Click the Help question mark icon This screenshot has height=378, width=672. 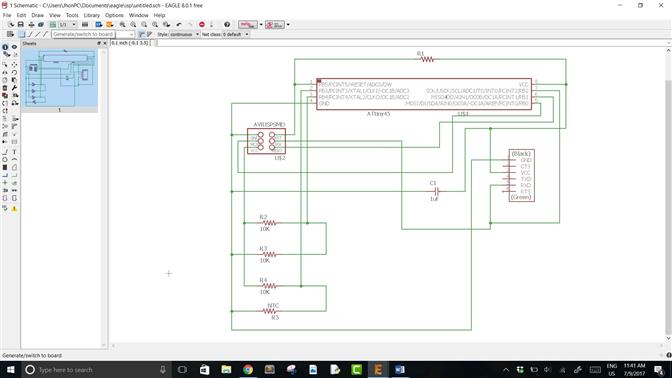coord(227,24)
